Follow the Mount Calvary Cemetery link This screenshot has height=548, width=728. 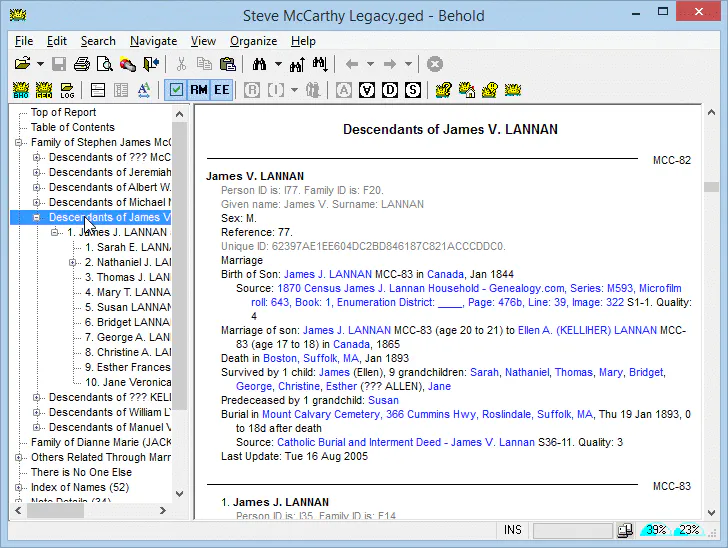[428, 414]
